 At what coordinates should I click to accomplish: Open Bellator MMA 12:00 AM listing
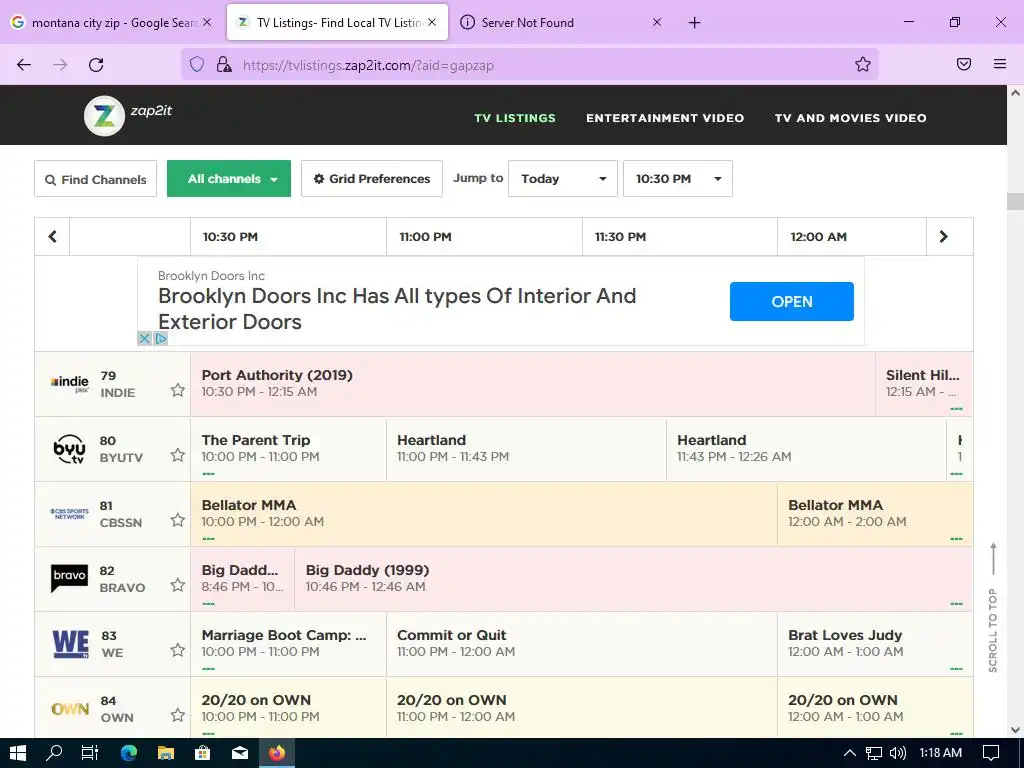875,513
